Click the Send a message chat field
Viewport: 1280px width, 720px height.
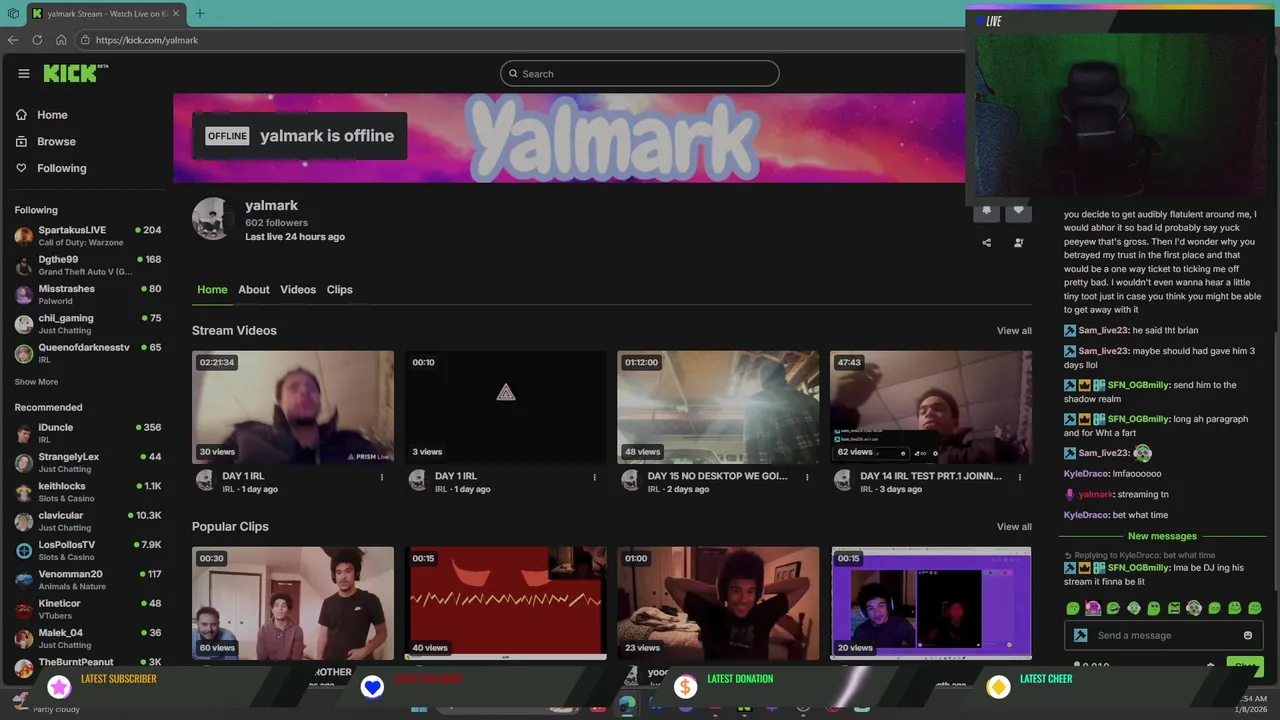[x=1162, y=635]
